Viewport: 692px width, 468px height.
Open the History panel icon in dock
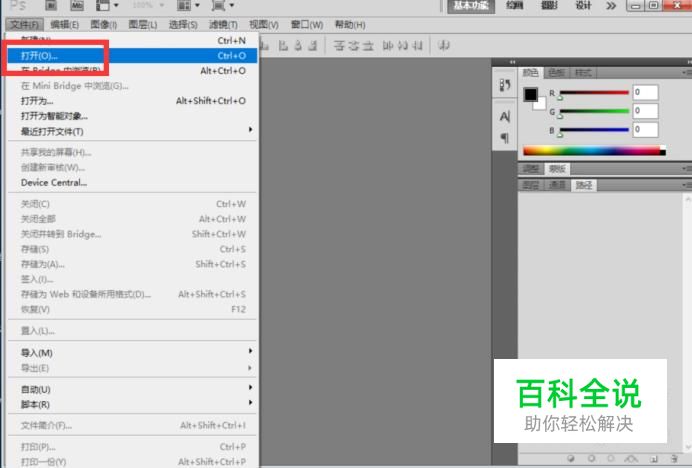pyautogui.click(x=504, y=85)
